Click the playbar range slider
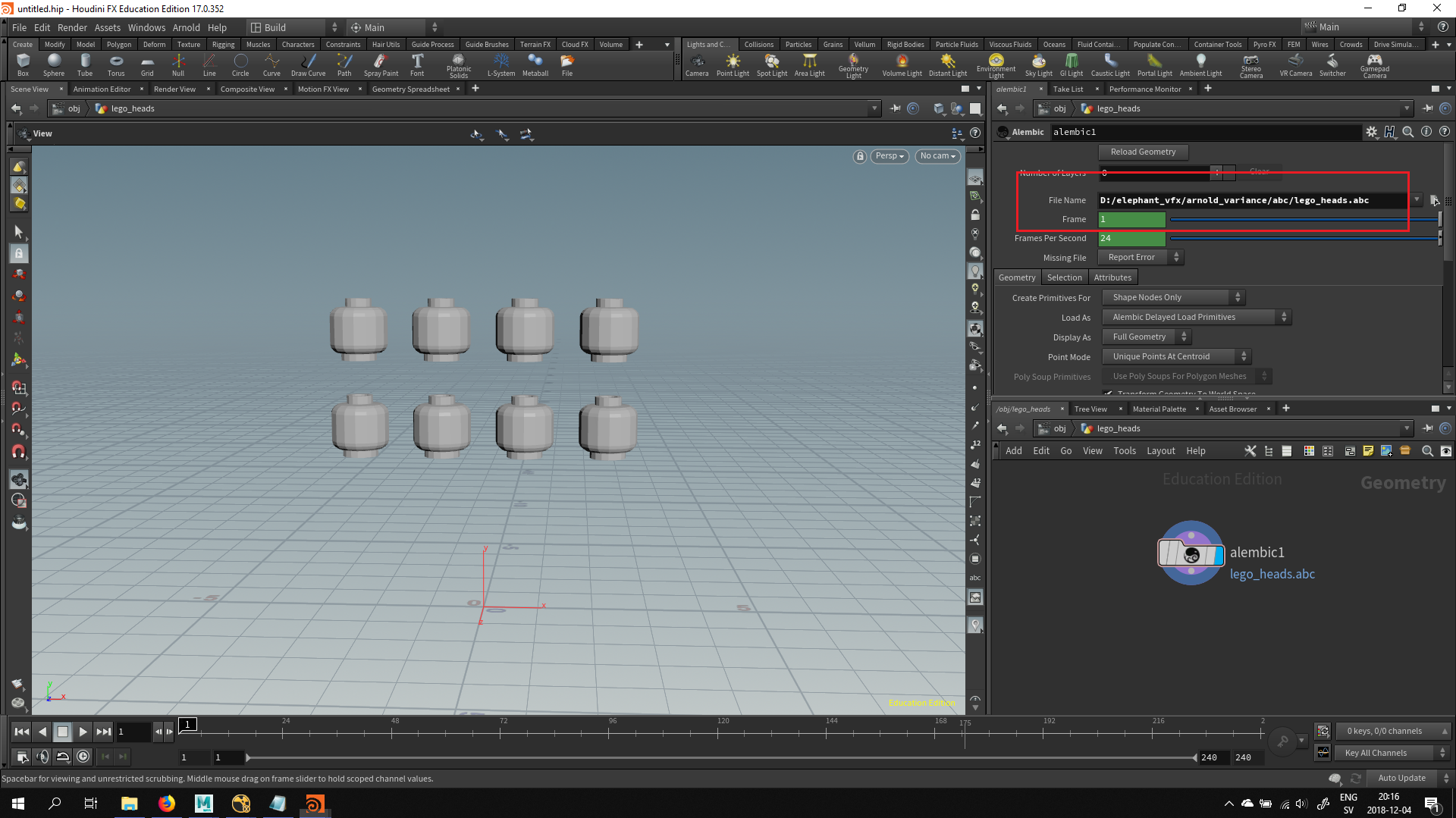1456x818 pixels. tap(721, 757)
